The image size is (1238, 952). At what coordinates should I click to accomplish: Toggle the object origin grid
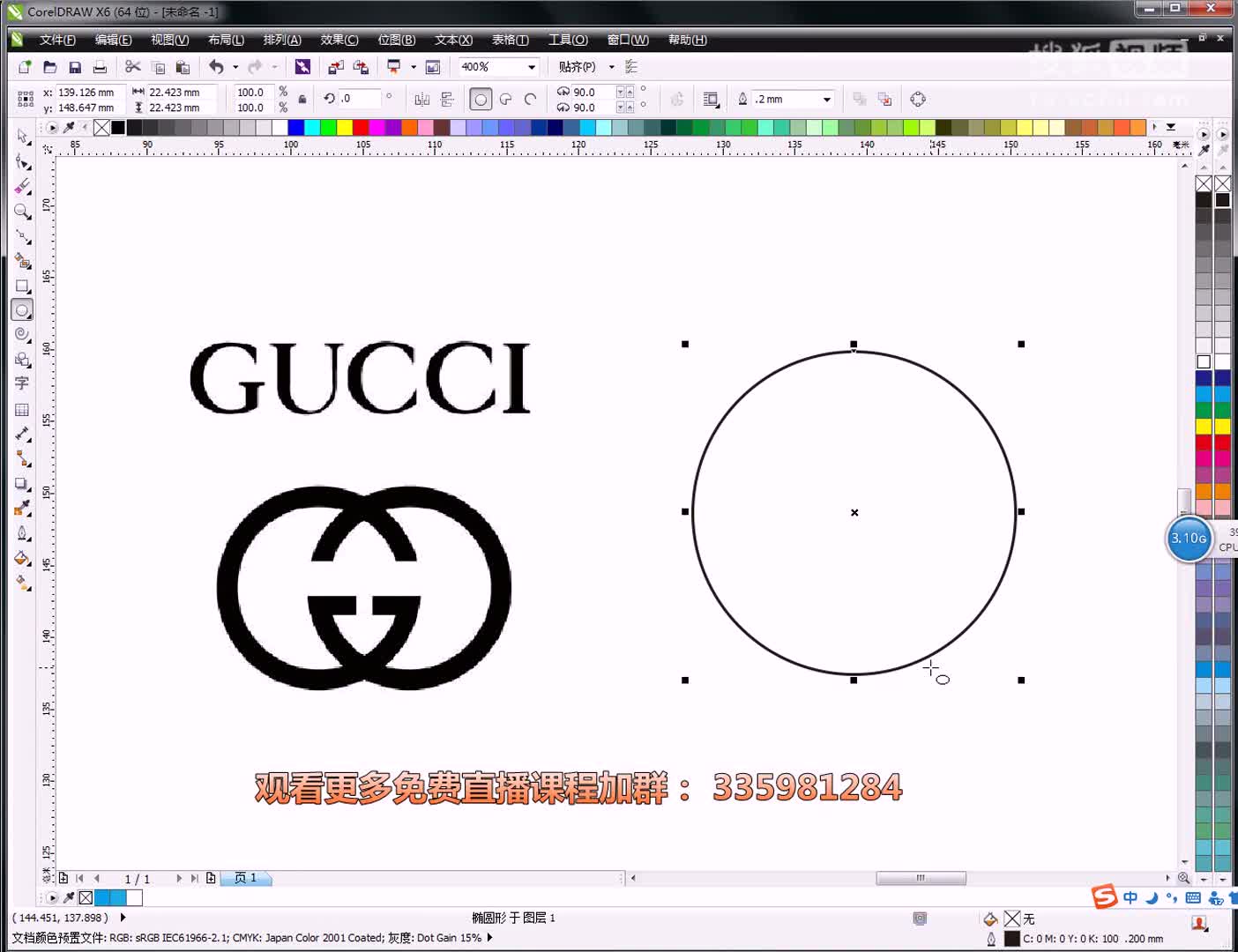click(26, 100)
